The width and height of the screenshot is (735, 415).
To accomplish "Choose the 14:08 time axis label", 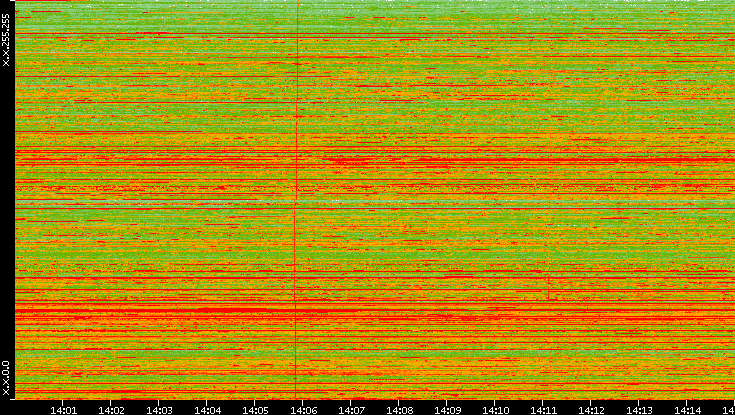I will 398,410.
